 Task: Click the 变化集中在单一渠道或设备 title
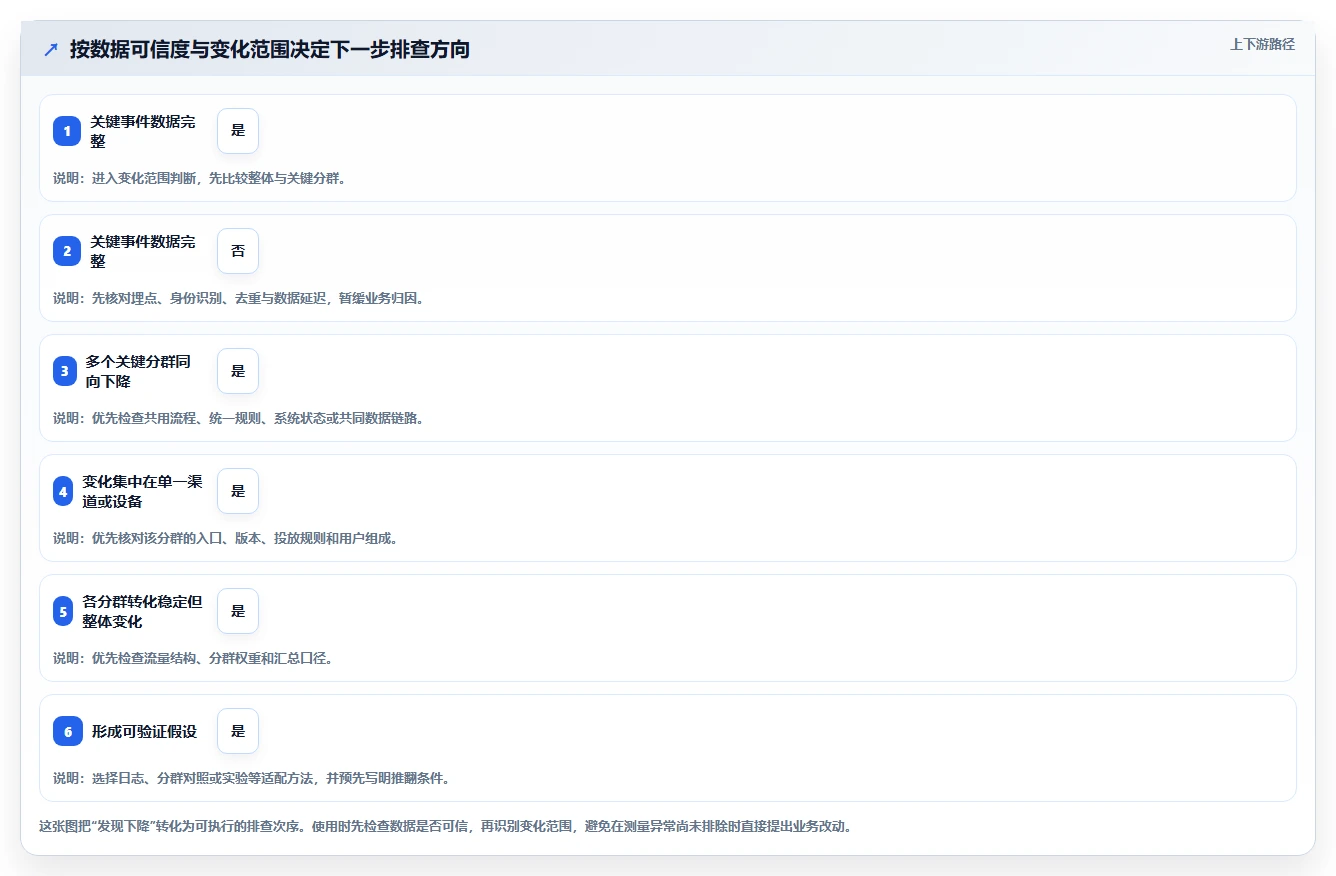tap(142, 491)
